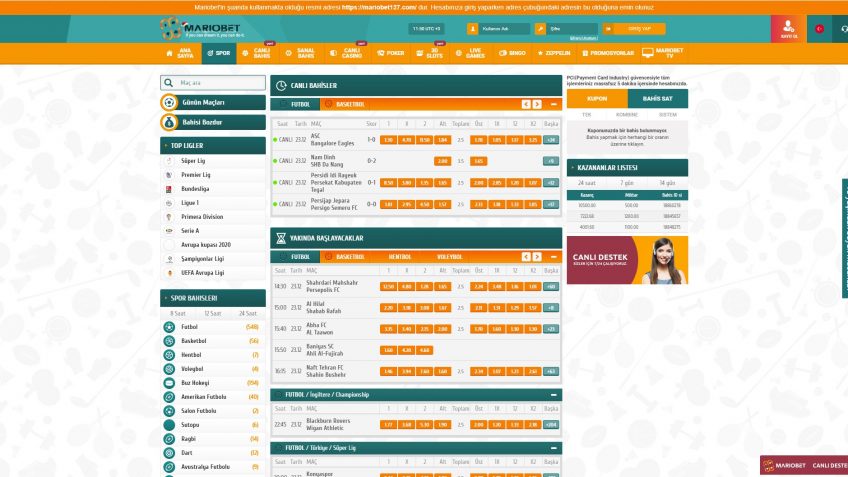Collapse the Türkiye Süper Lig section
The width and height of the screenshot is (848, 477).
553,448
